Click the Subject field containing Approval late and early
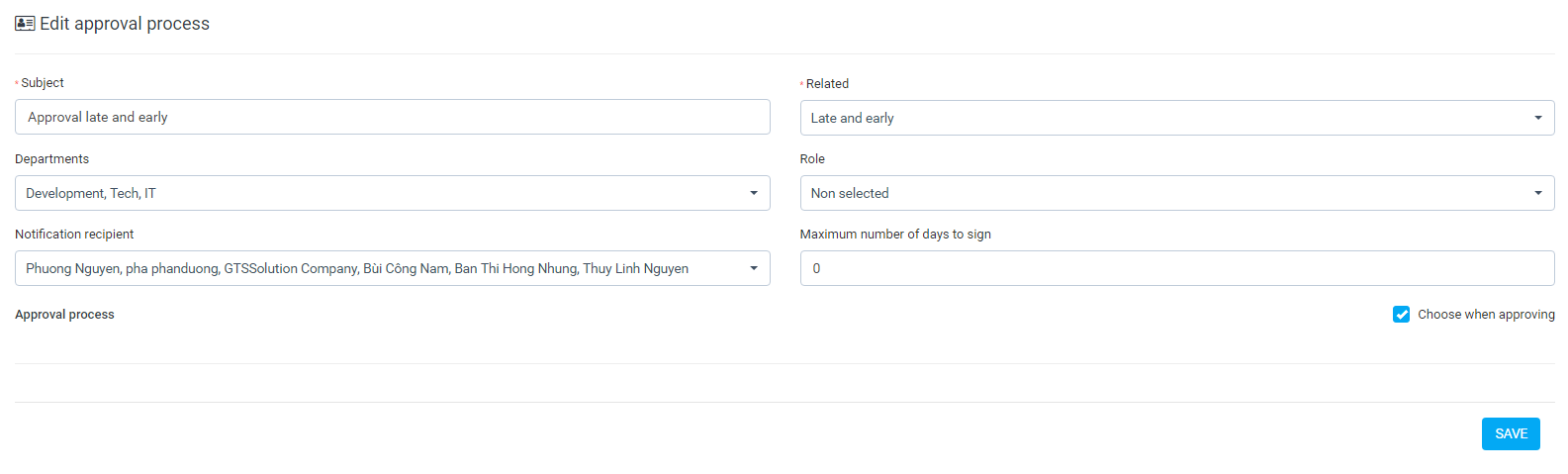1568x474 pixels. pos(393,117)
